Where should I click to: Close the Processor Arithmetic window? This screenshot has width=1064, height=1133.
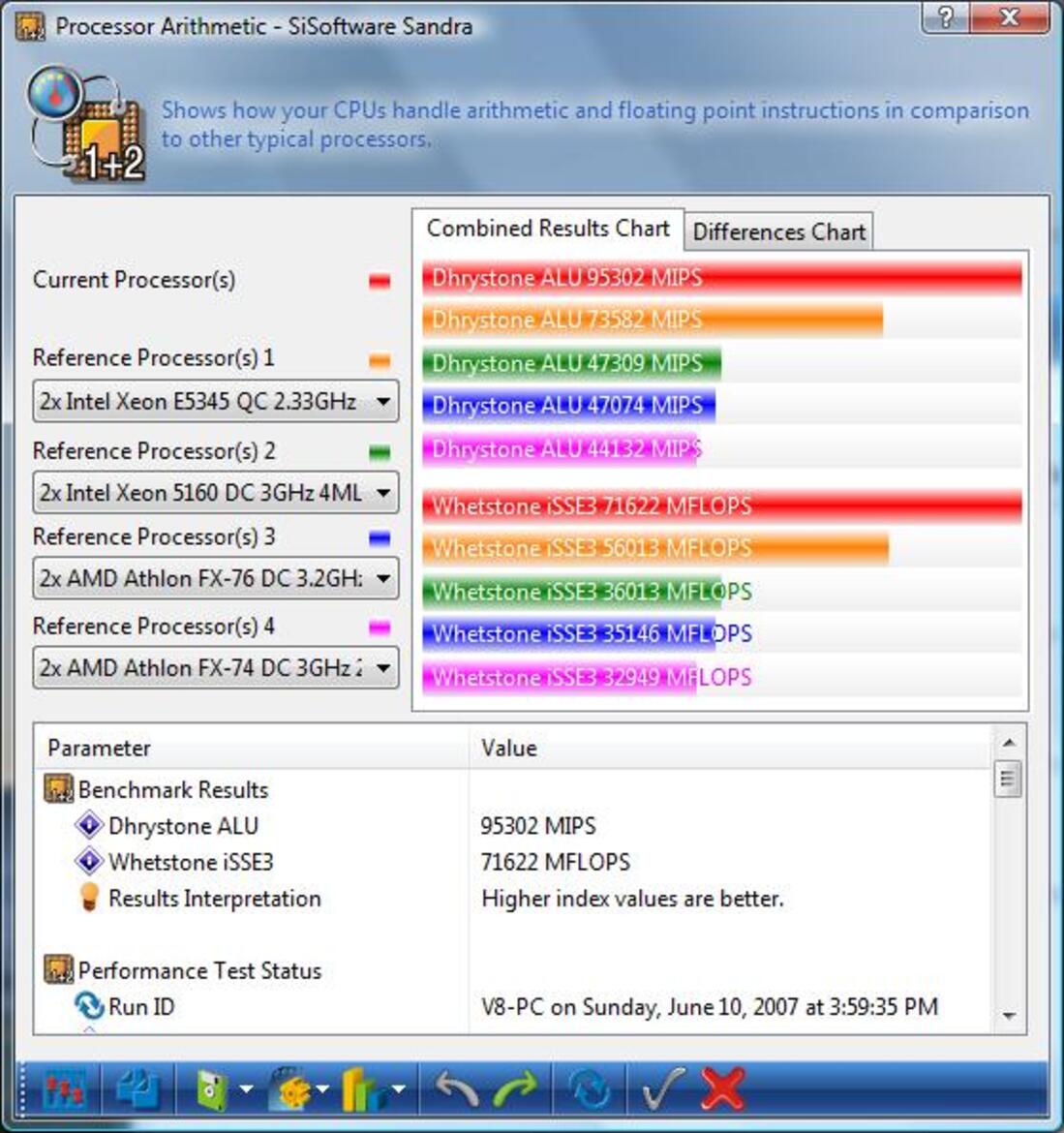click(1010, 17)
